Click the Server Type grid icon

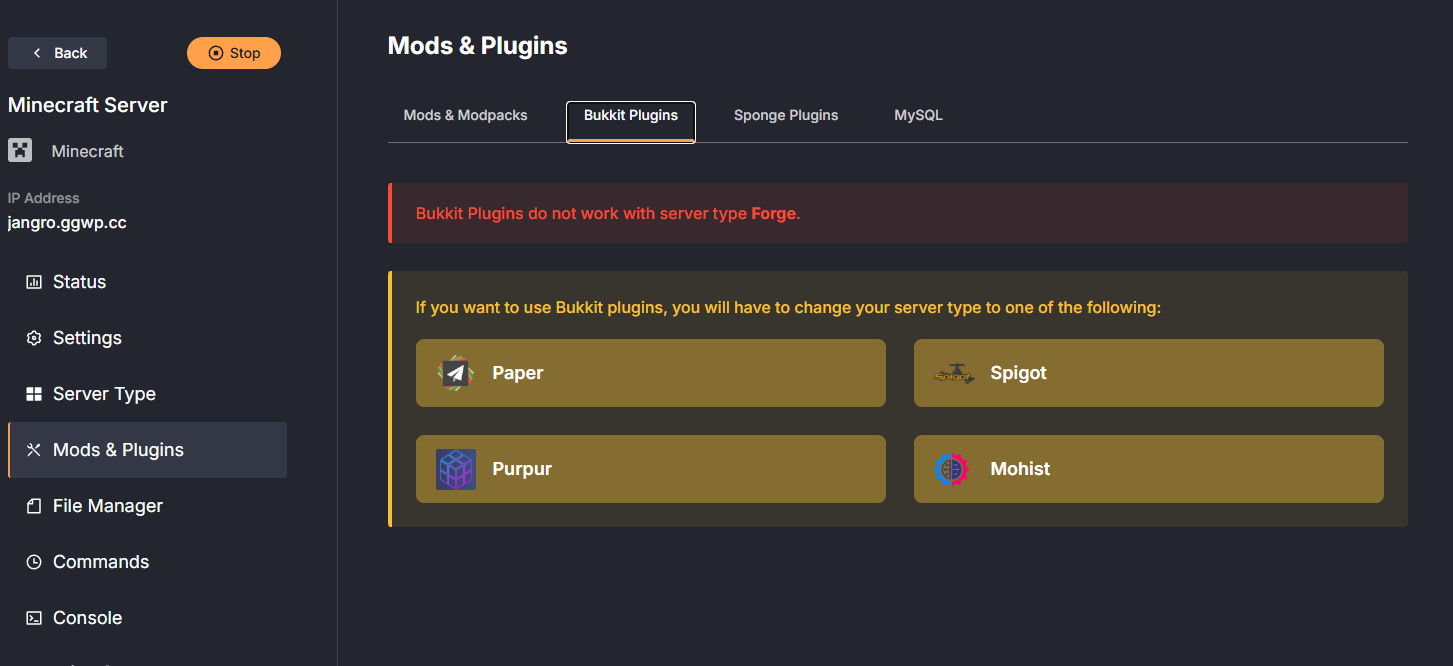click(33, 393)
